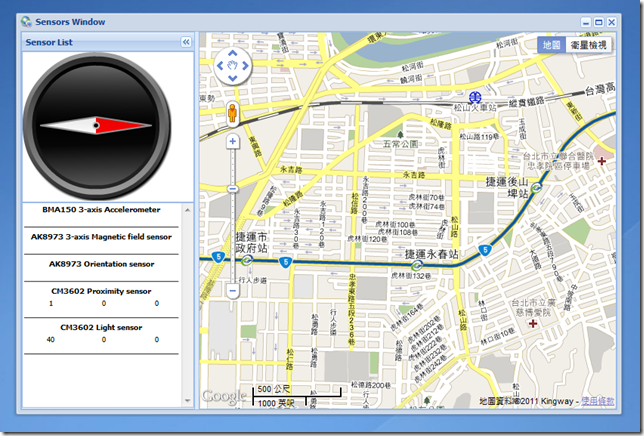
Task: Click the Google logo on map
Action: pos(224,396)
